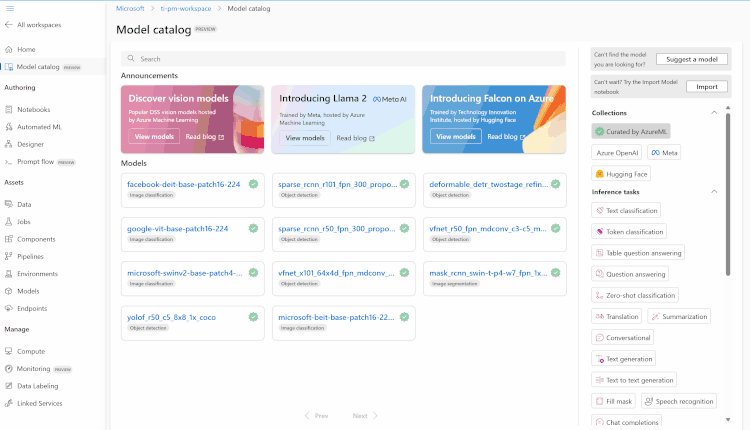Open the Designer sidebar icon
The width and height of the screenshot is (750, 430).
coord(9,144)
